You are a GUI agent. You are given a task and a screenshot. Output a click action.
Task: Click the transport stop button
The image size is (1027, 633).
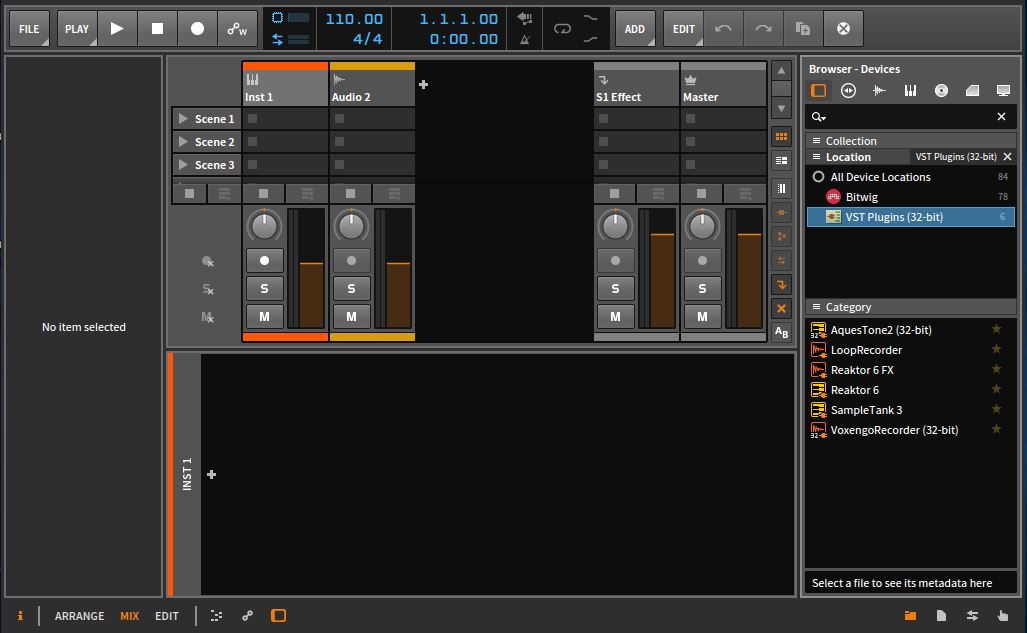click(157, 28)
